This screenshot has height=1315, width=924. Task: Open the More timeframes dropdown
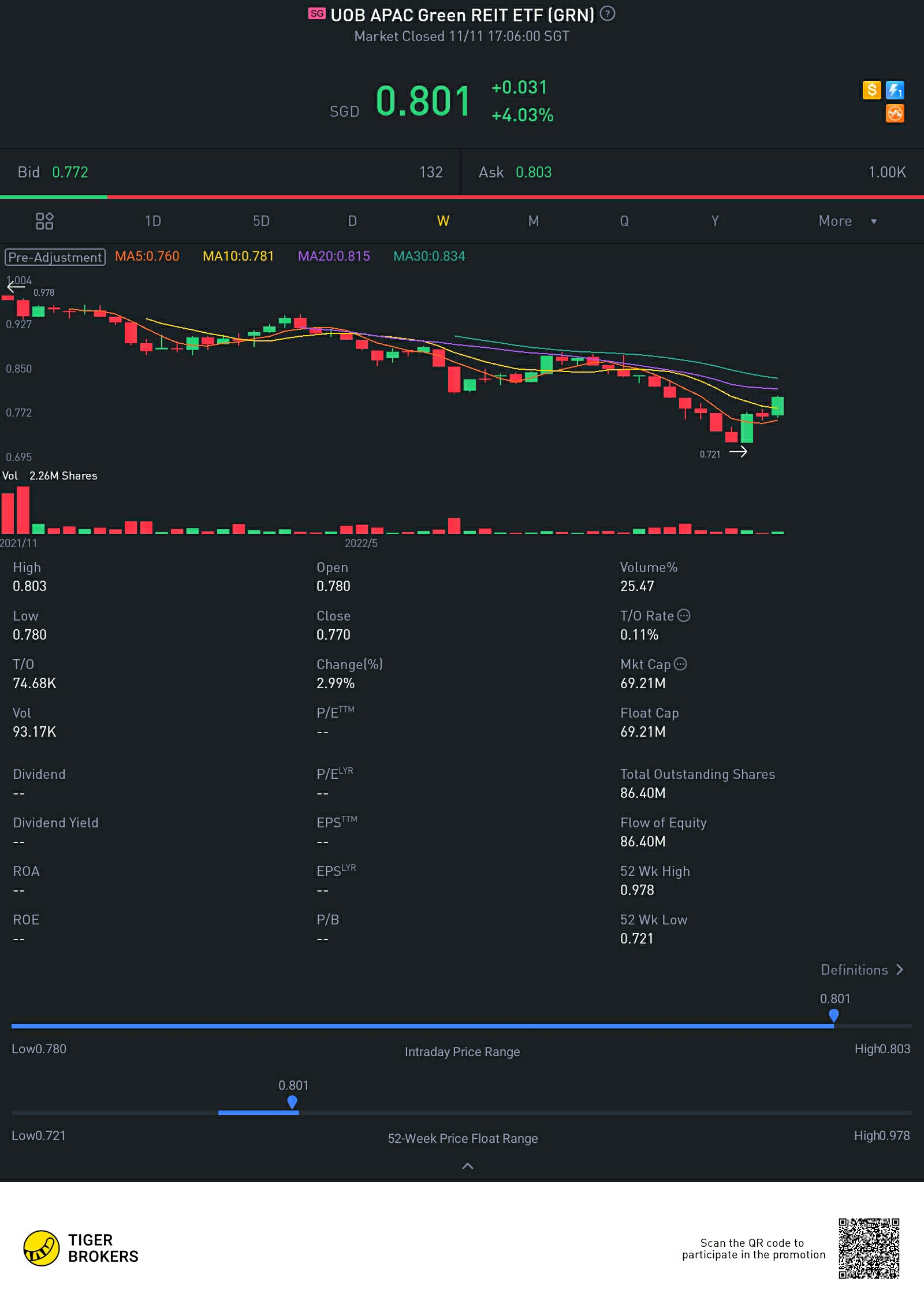click(847, 221)
